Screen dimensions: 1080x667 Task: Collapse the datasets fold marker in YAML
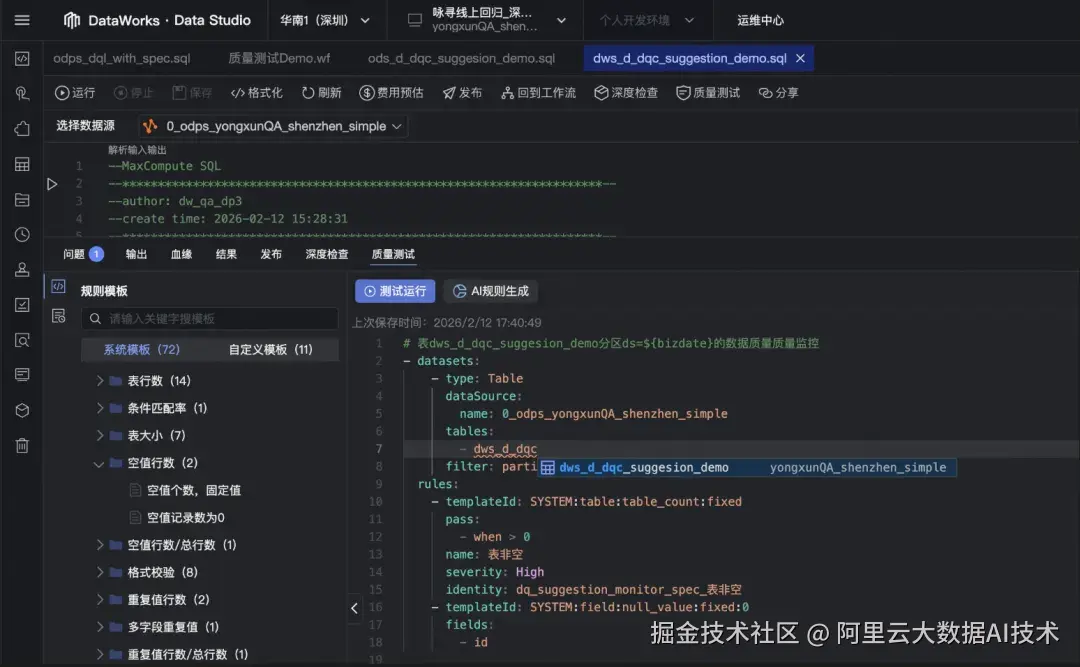(407, 361)
